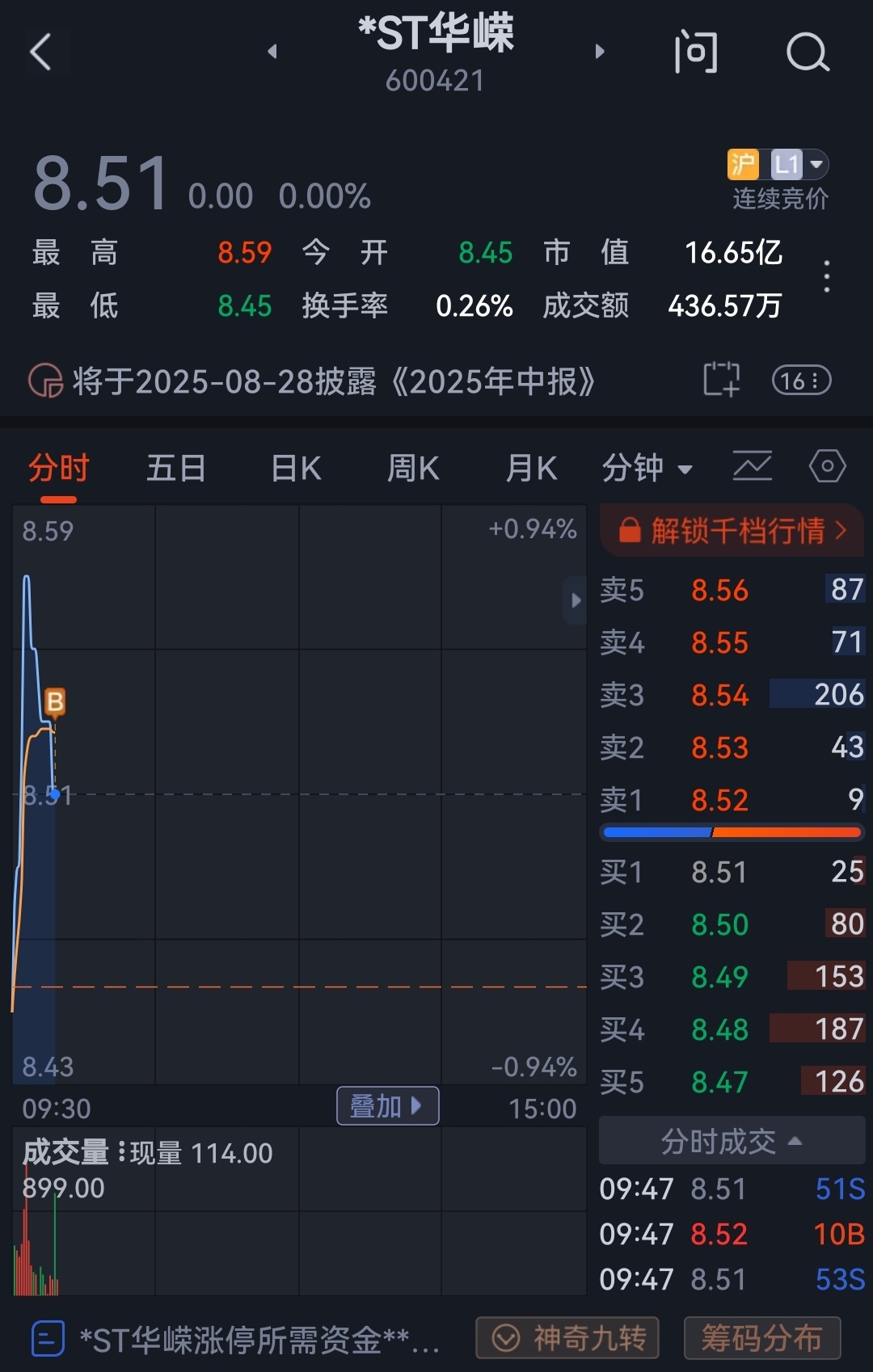Go back using the left chevron

click(x=41, y=53)
